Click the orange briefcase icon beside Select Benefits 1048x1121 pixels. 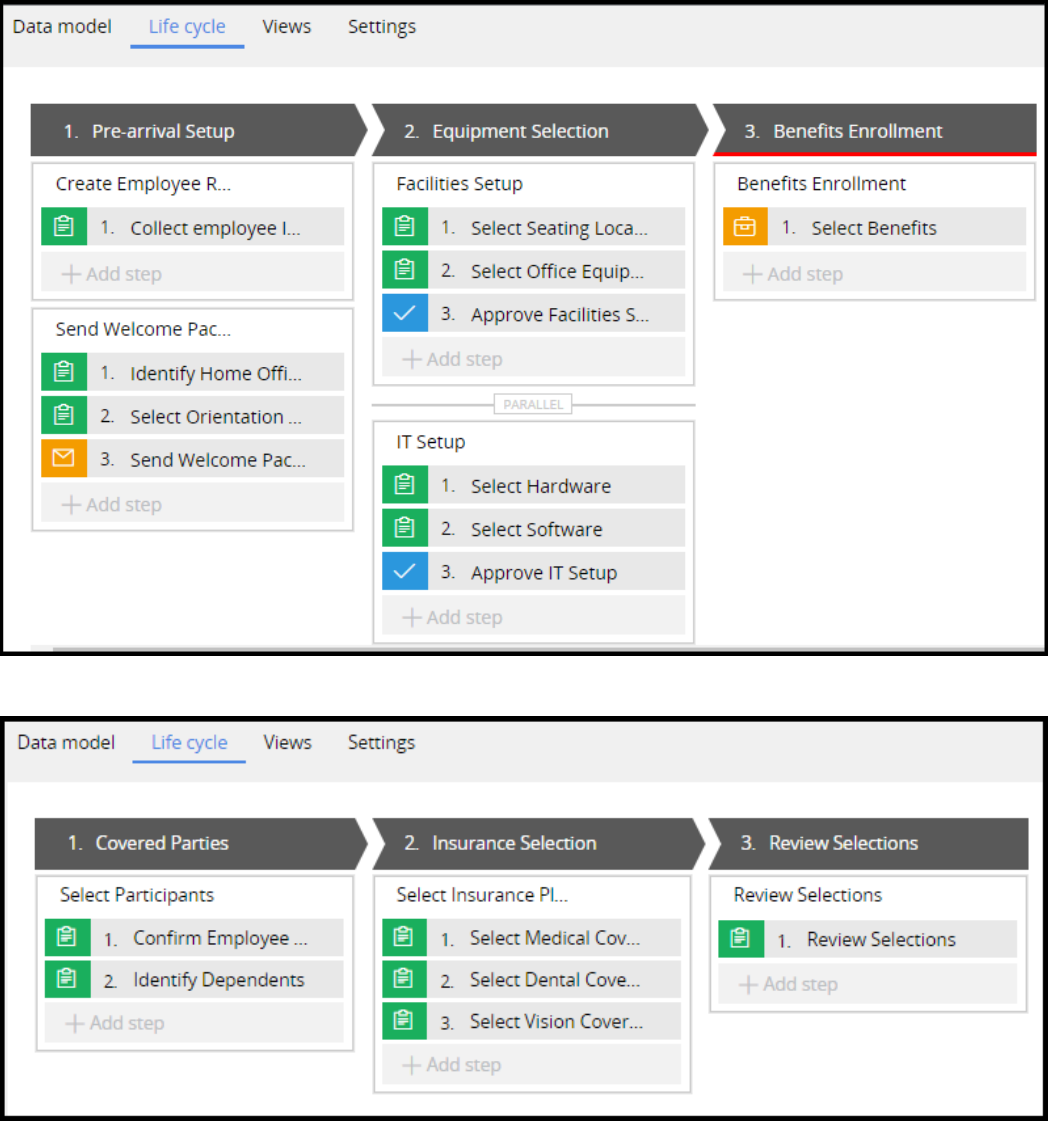pyautogui.click(x=745, y=227)
